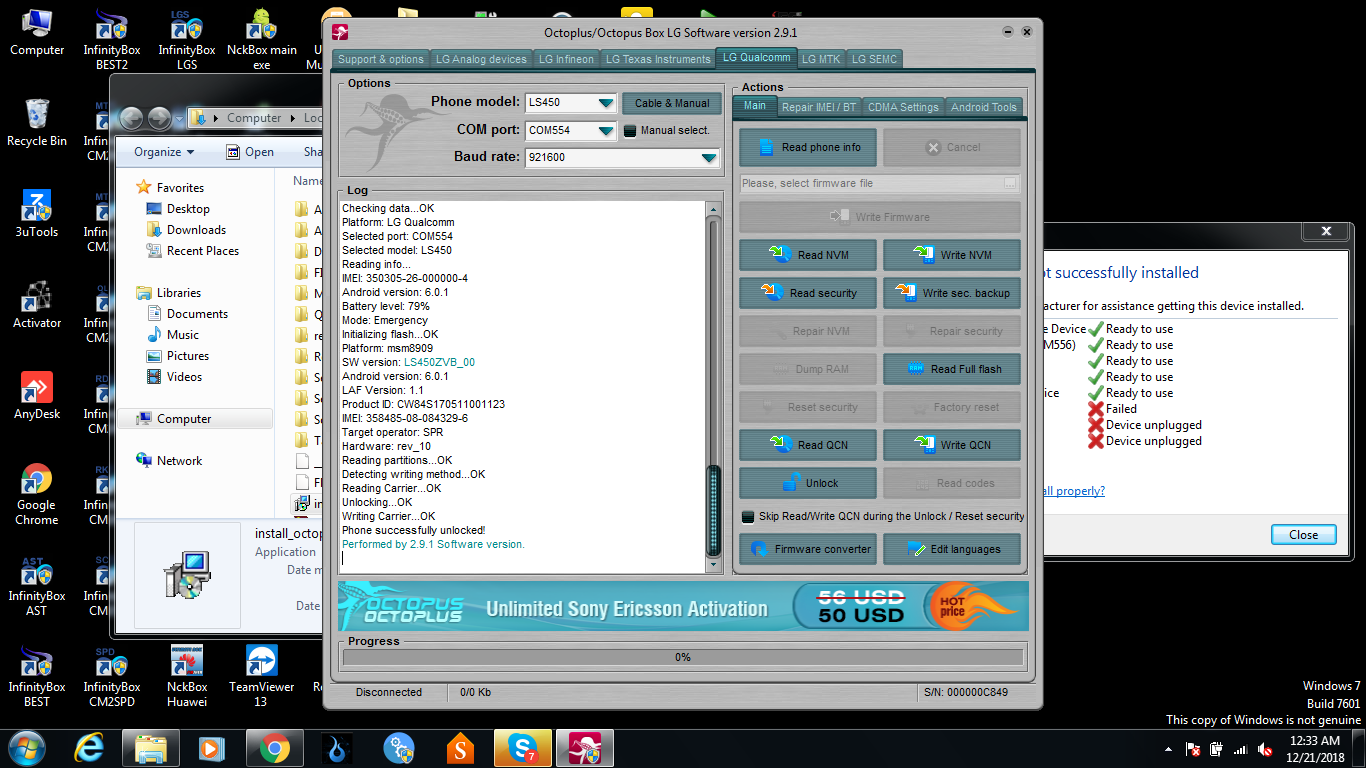Viewport: 1366px width, 768px height.
Task: Select Network in Explorer sidebar
Action: pyautogui.click(x=179, y=461)
